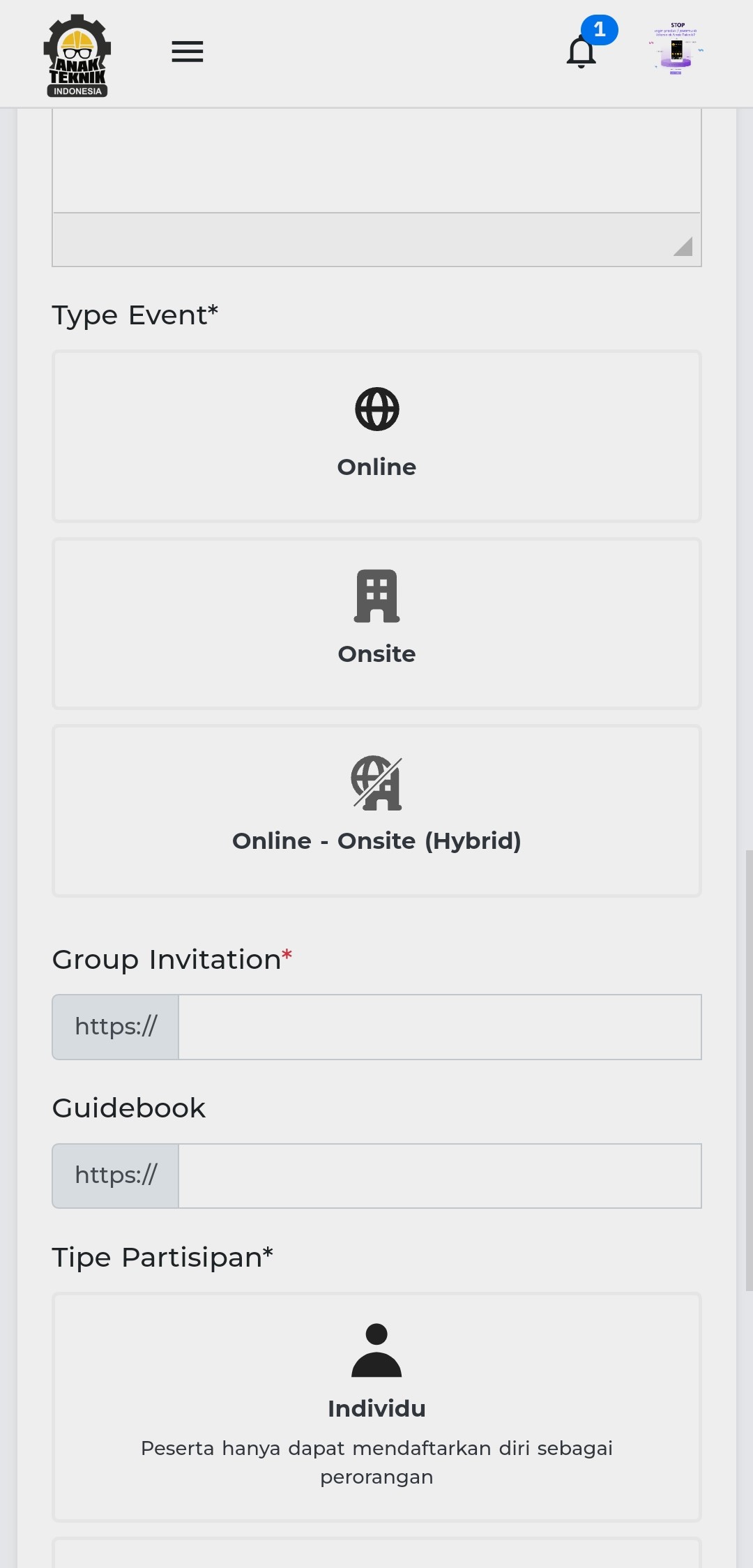Screen dimensions: 753x1568
Task: Open the user profile avatar thumbnail
Action: pyautogui.click(x=676, y=50)
